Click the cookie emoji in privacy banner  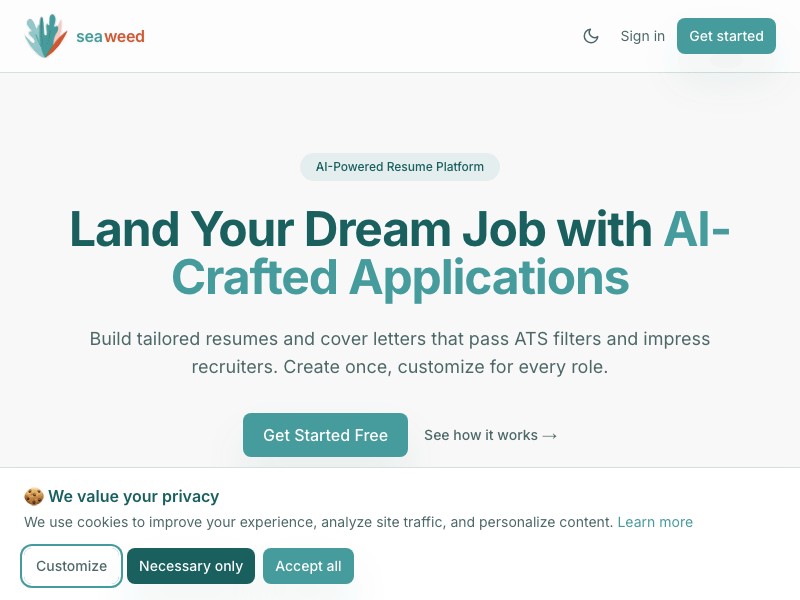[x=32, y=496]
